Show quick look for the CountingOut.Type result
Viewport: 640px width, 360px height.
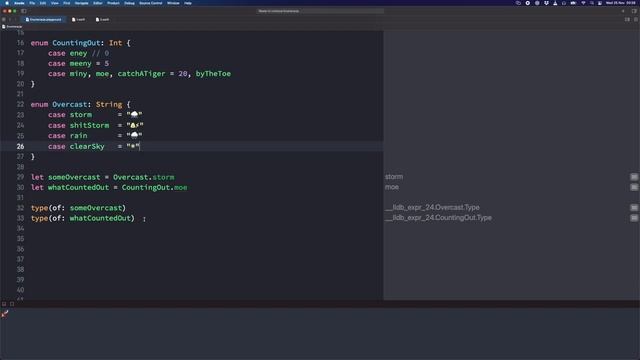point(634,218)
